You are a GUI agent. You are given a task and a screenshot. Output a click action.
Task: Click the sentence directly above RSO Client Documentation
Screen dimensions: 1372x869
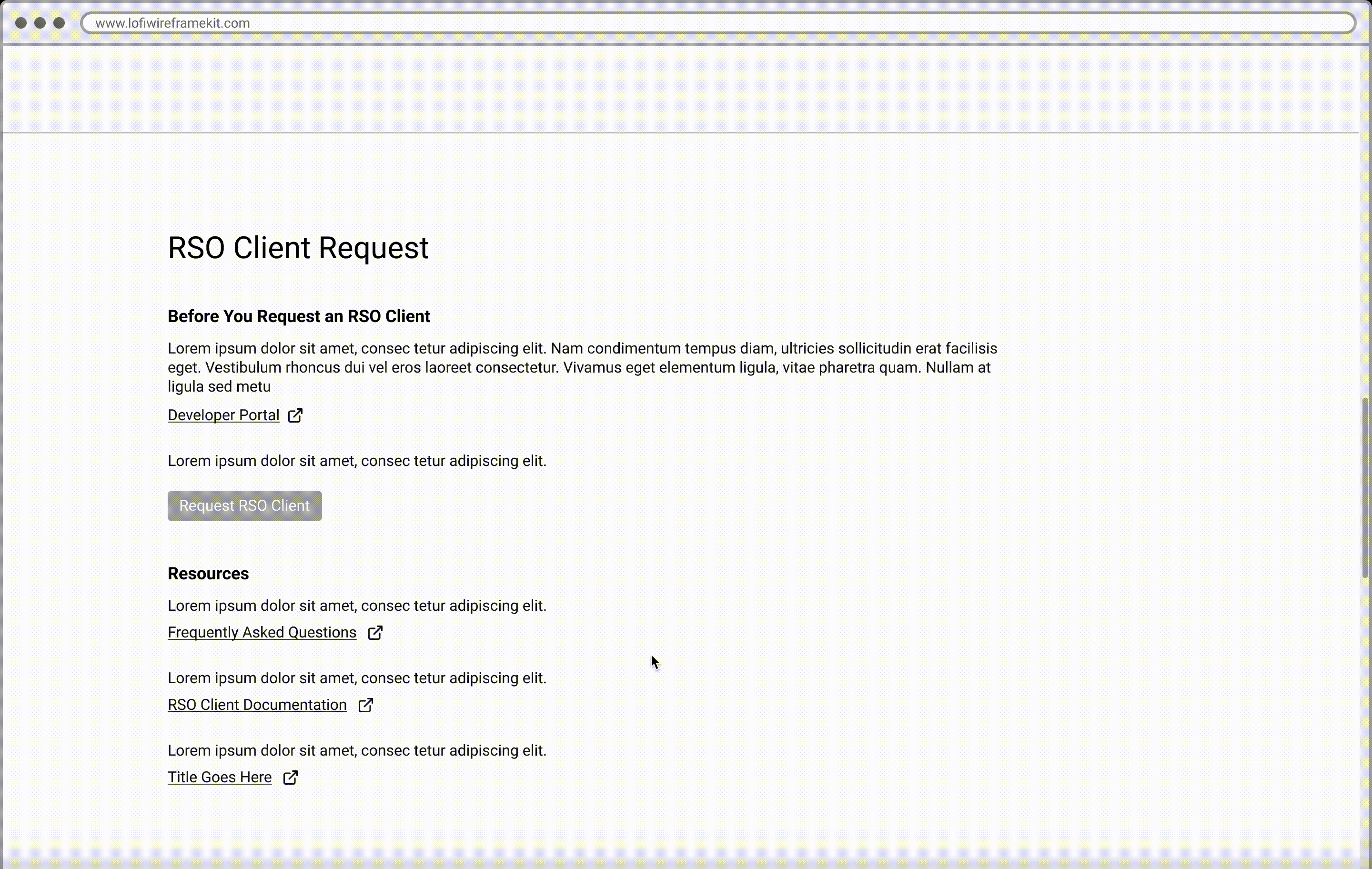pyautogui.click(x=357, y=678)
